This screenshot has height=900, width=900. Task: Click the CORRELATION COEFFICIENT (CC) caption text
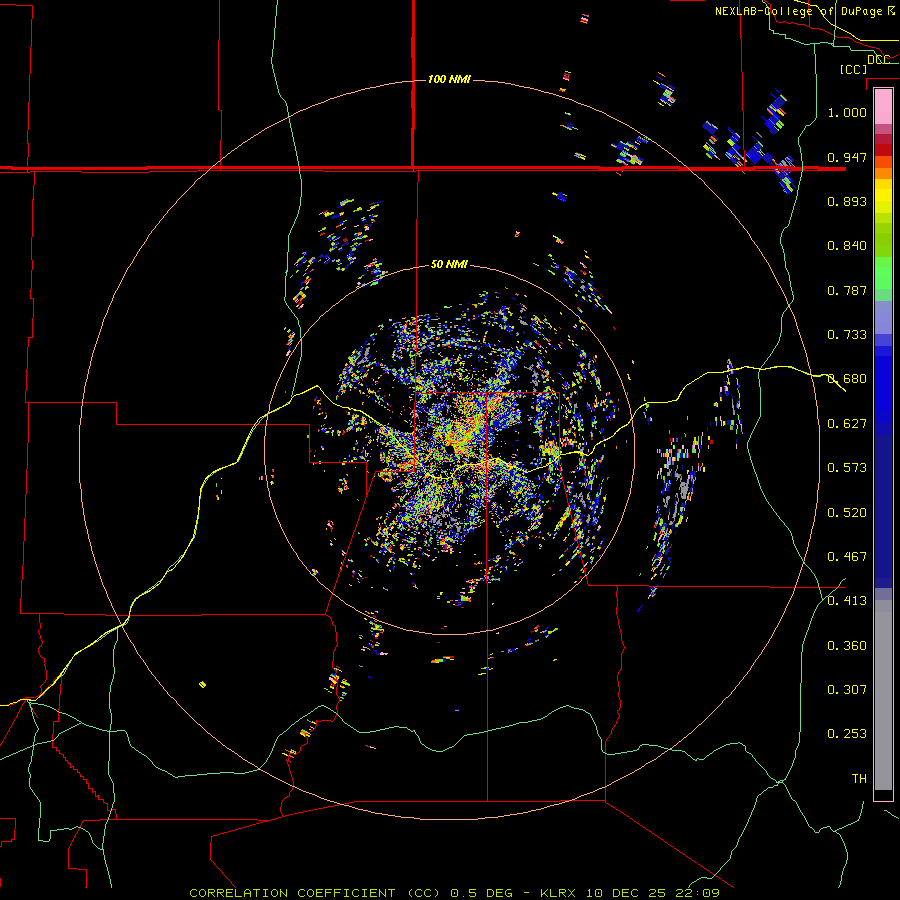click(316, 893)
